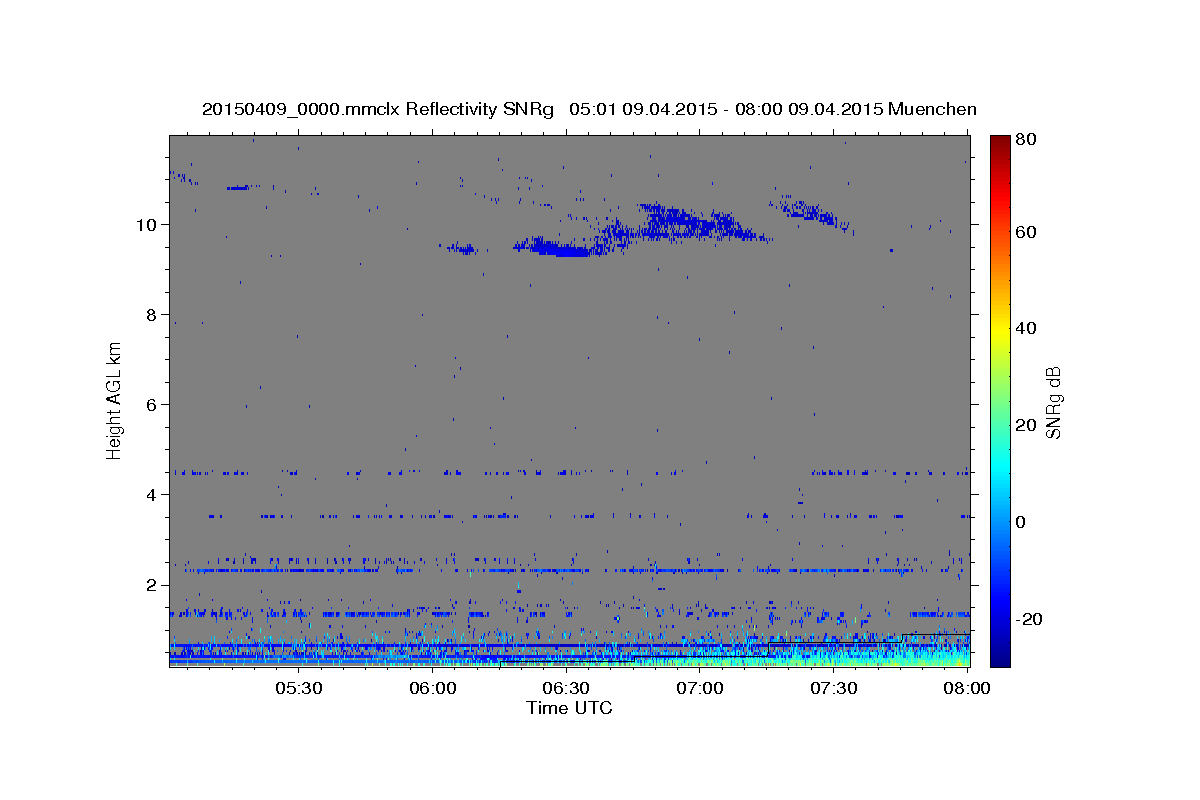Click the colorbar value 40
Viewport: 1200px width, 800px height.
pos(1025,328)
